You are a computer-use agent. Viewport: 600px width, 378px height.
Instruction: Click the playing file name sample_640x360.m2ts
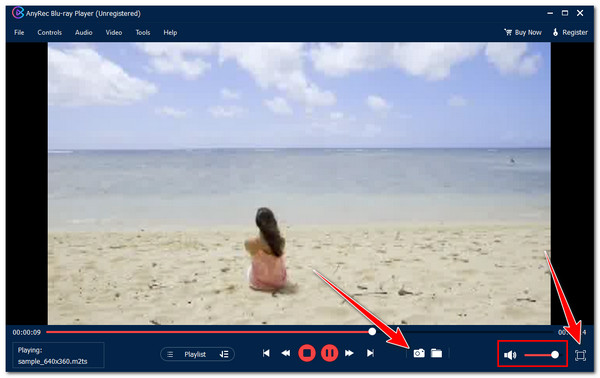pyautogui.click(x=52, y=361)
